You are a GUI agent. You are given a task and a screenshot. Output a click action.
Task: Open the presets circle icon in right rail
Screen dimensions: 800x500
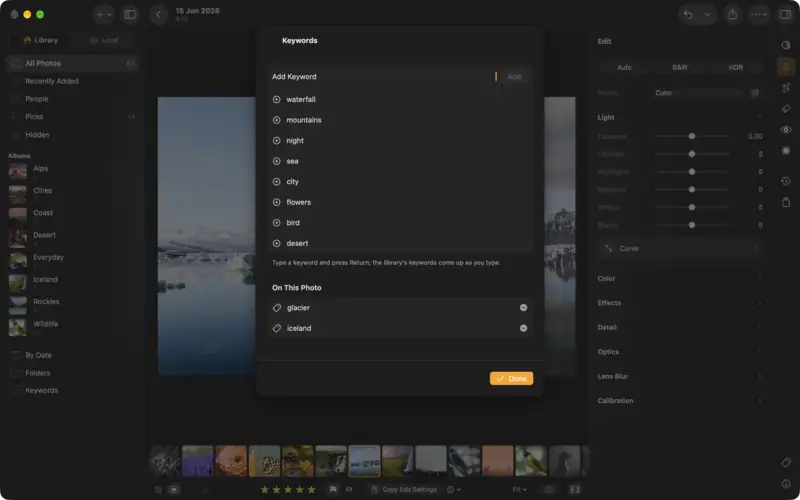point(786,45)
